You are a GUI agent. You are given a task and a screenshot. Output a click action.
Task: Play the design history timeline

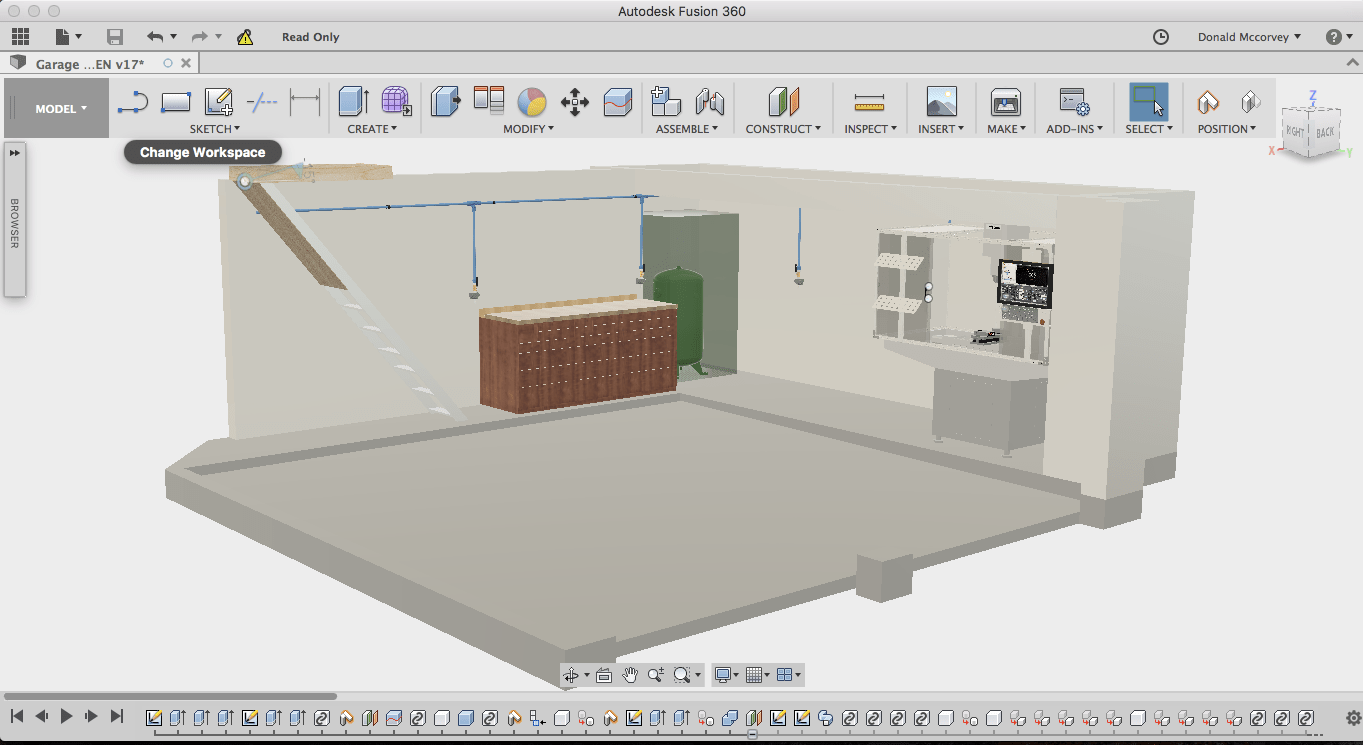pos(67,716)
